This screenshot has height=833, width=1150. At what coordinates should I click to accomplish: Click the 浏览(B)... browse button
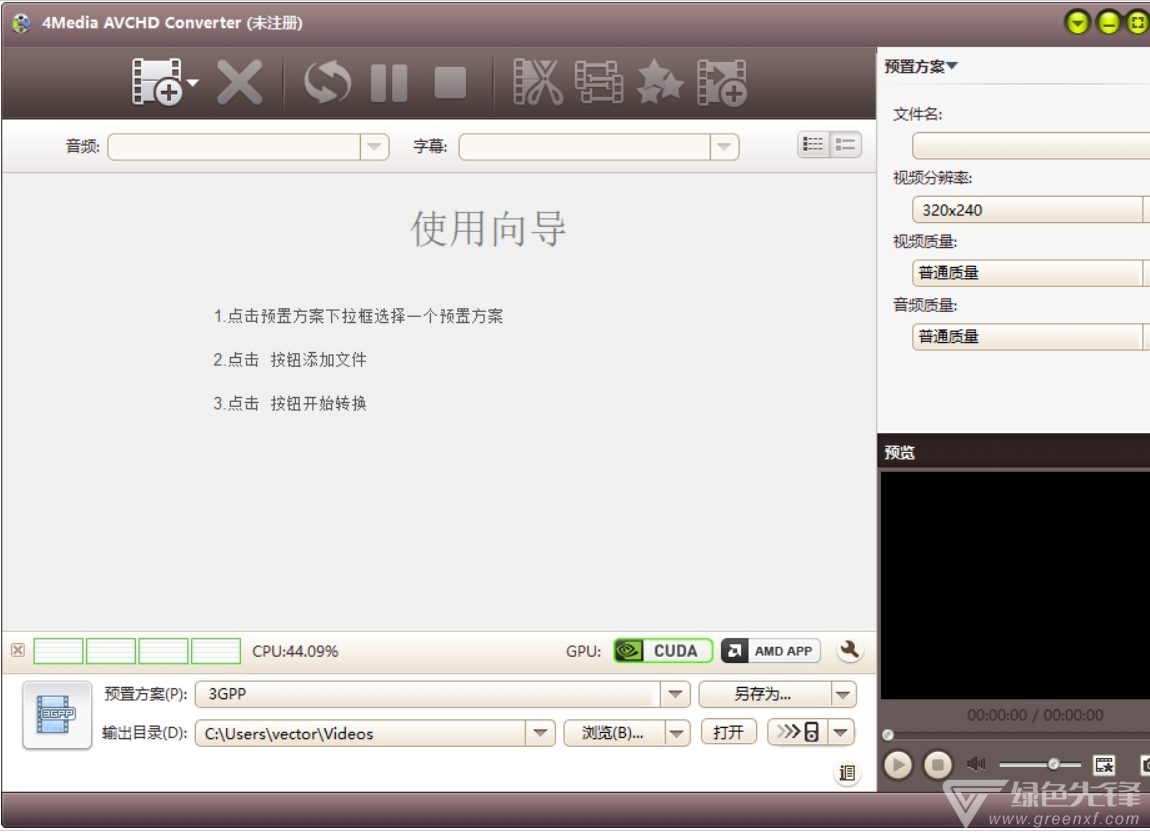(614, 733)
